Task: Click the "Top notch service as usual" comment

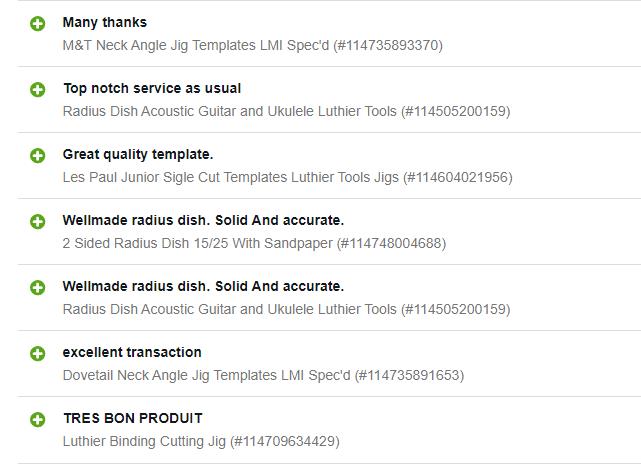Action: point(152,88)
